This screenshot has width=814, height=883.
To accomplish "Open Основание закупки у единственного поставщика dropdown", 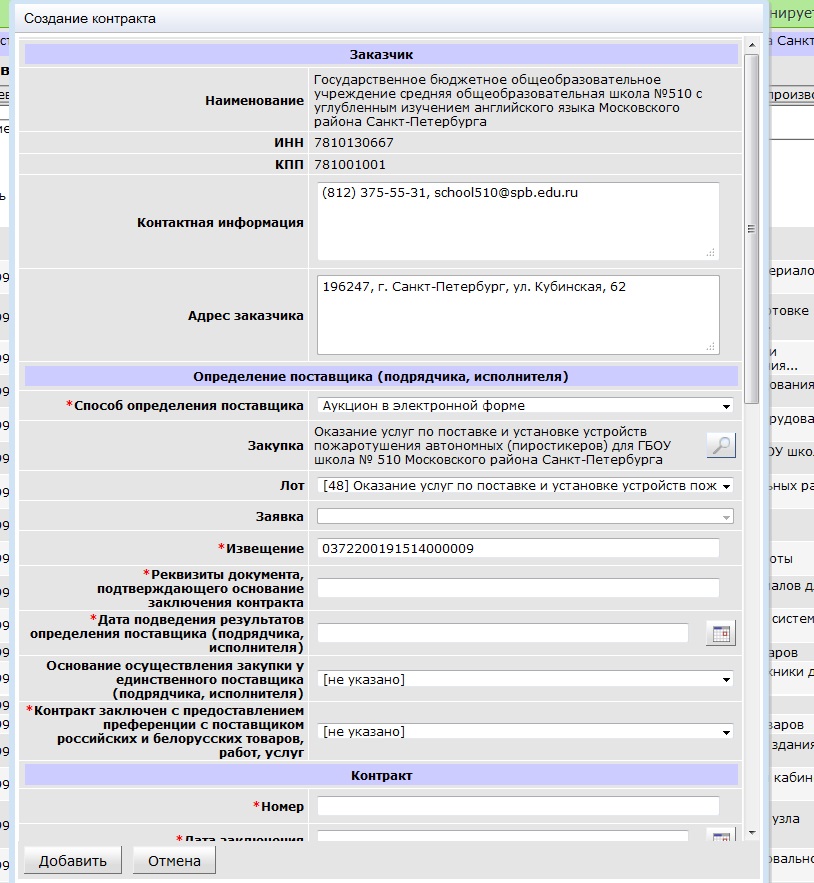I will coord(525,680).
